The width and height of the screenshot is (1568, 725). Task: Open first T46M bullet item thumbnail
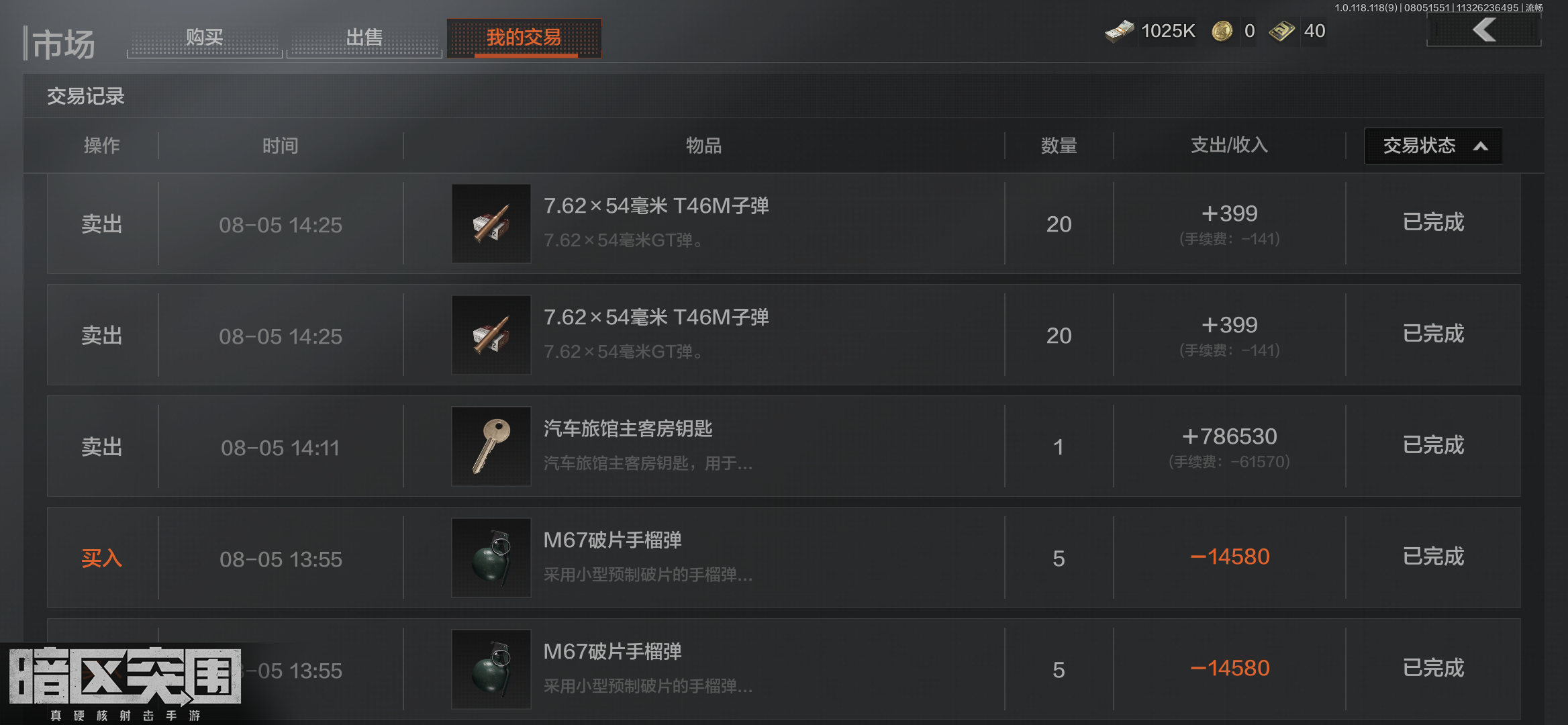[491, 224]
